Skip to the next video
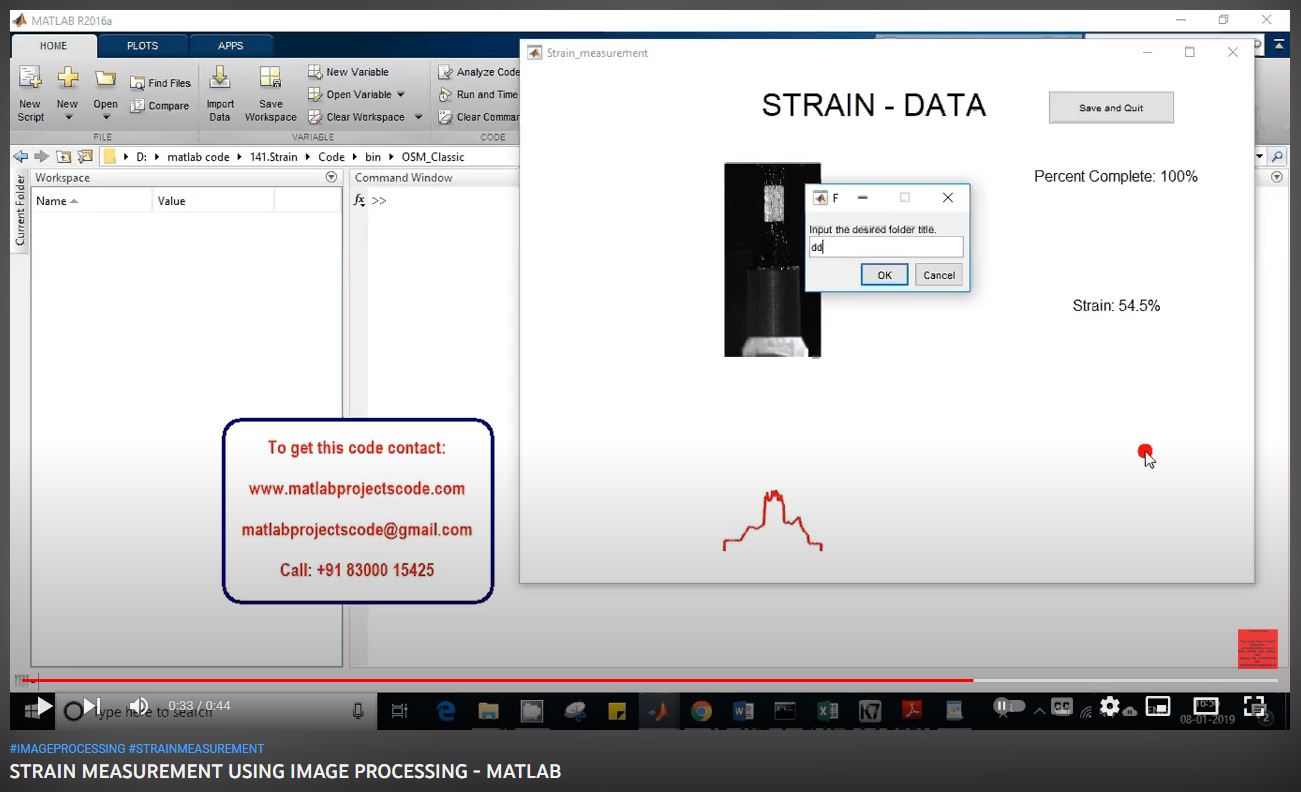Image resolution: width=1301 pixels, height=792 pixels. [91, 707]
